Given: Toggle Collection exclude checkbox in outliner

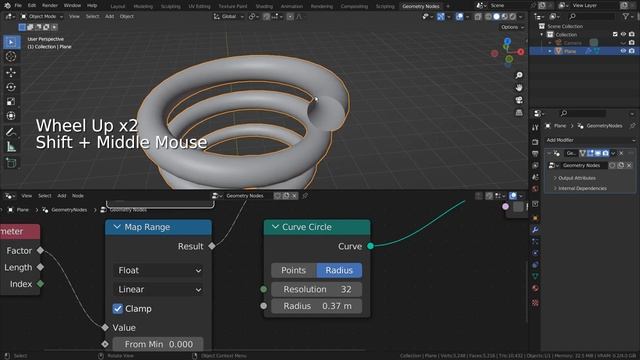Looking at the screenshot, I should click(615, 35).
